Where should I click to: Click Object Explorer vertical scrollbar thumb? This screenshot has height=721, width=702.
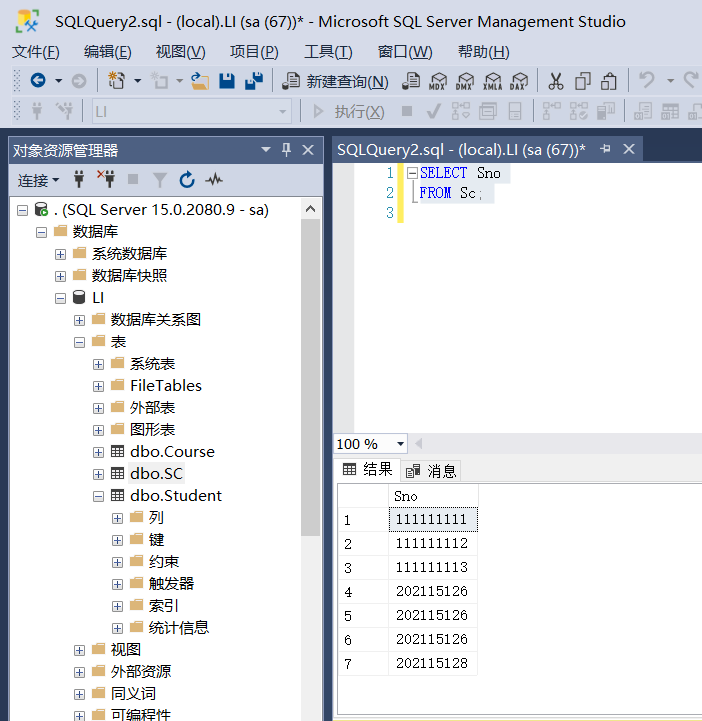click(x=311, y=377)
